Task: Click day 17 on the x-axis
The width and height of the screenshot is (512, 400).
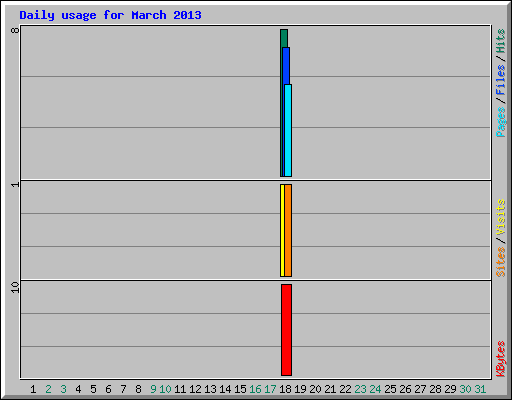Action: coord(270,389)
